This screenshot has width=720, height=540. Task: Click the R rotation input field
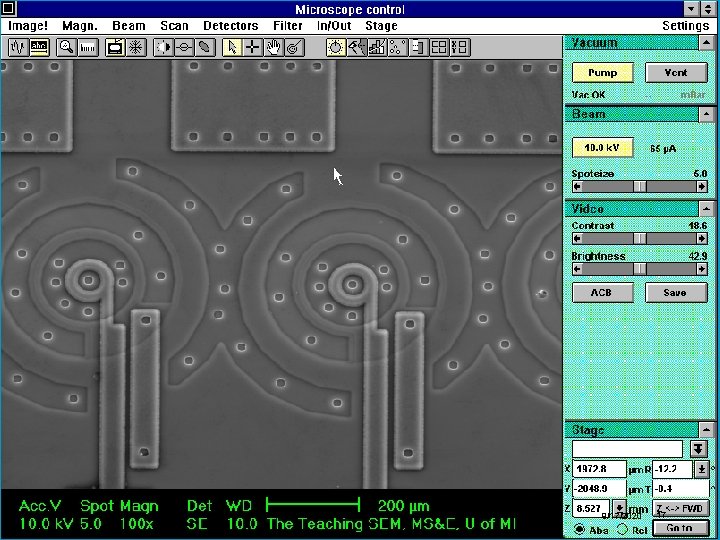pos(672,469)
